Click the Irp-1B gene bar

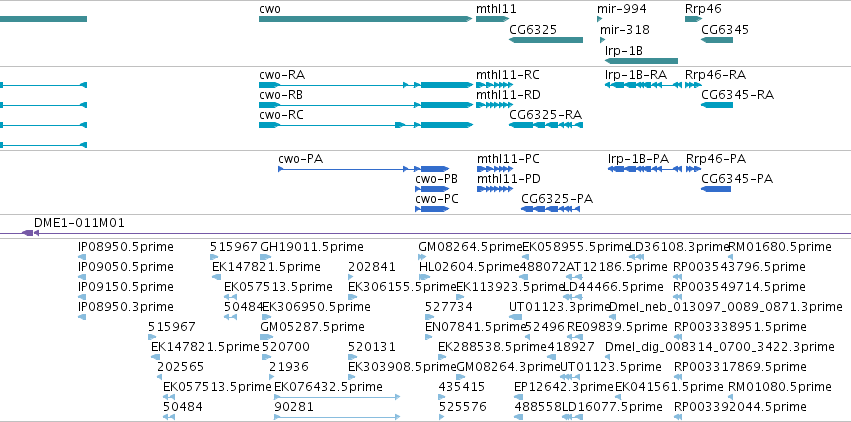point(641,61)
